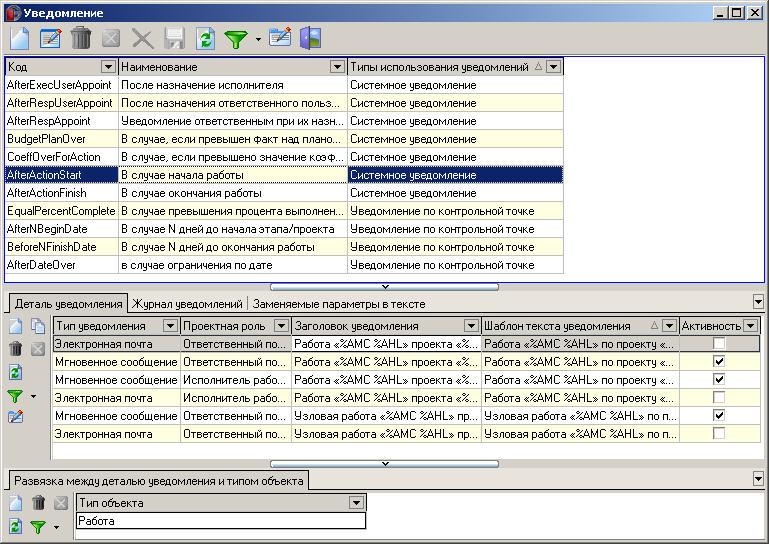The width and height of the screenshot is (769, 544).
Task: Save changes with the floppy disk icon
Action: tap(174, 38)
